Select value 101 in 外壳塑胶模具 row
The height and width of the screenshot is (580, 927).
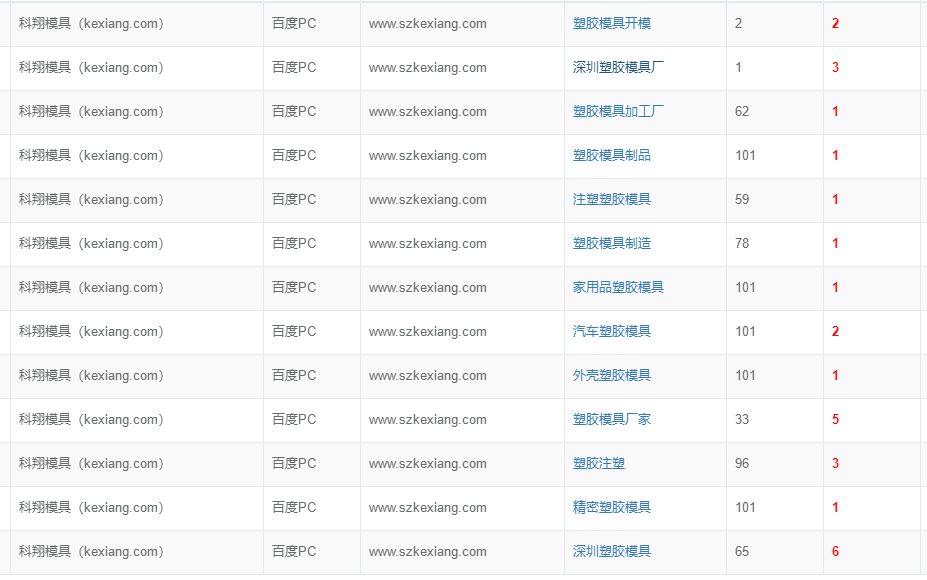click(x=746, y=375)
